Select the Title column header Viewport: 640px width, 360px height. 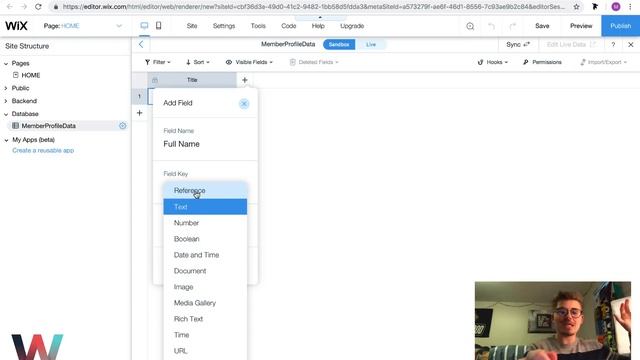click(x=192, y=80)
